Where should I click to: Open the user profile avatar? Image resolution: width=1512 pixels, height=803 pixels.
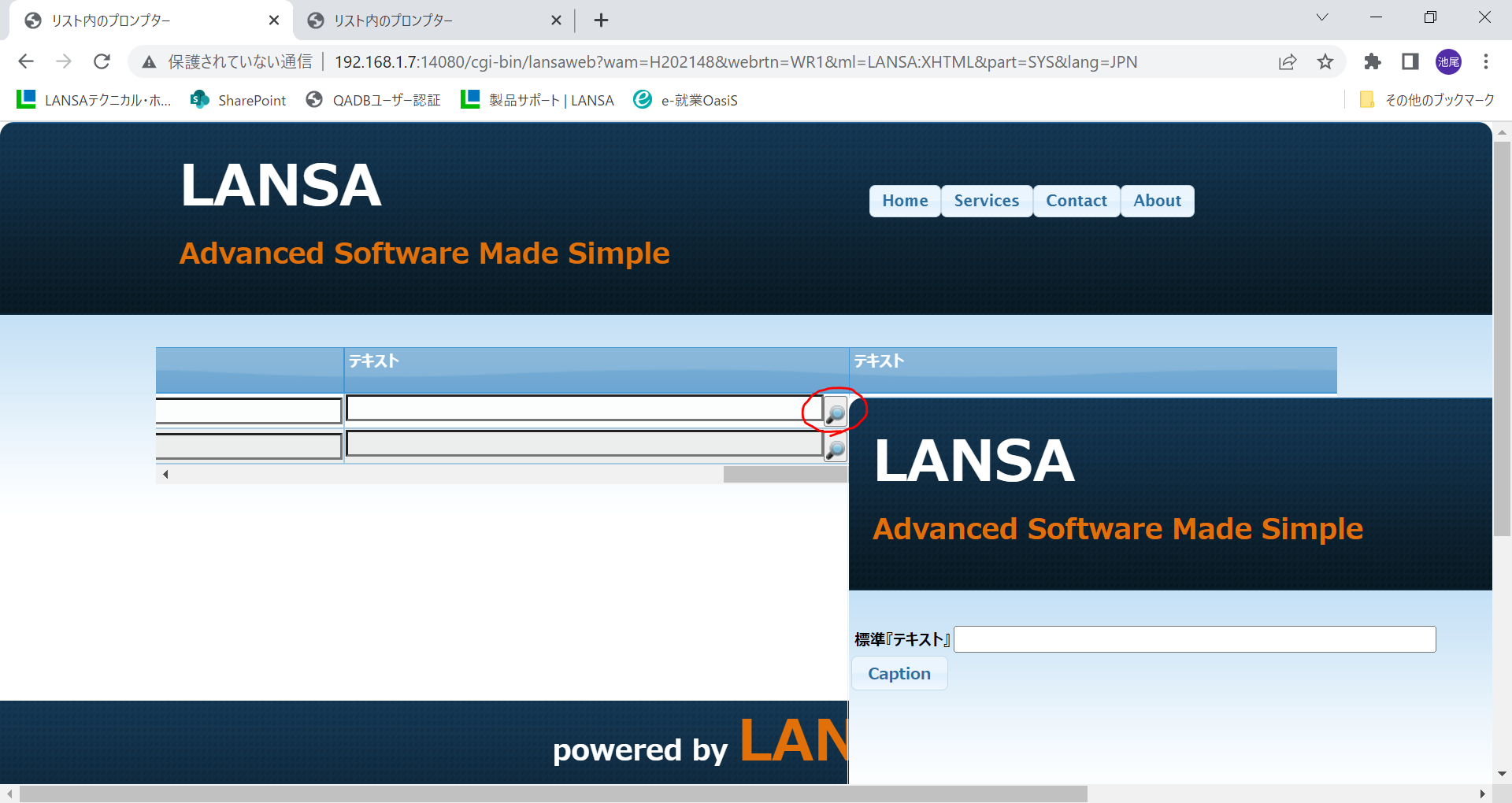tap(1448, 61)
